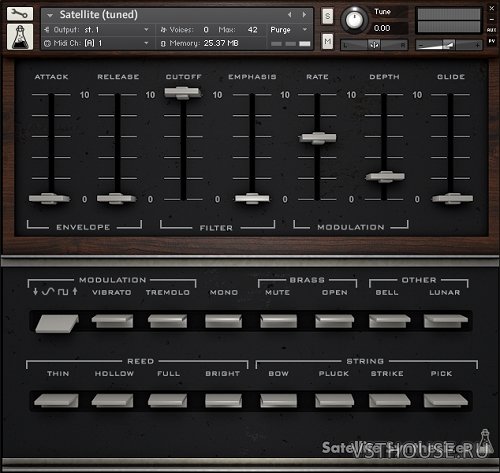This screenshot has height=473, width=500.
Task: Enable the Reed Bright switch
Action: click(223, 401)
